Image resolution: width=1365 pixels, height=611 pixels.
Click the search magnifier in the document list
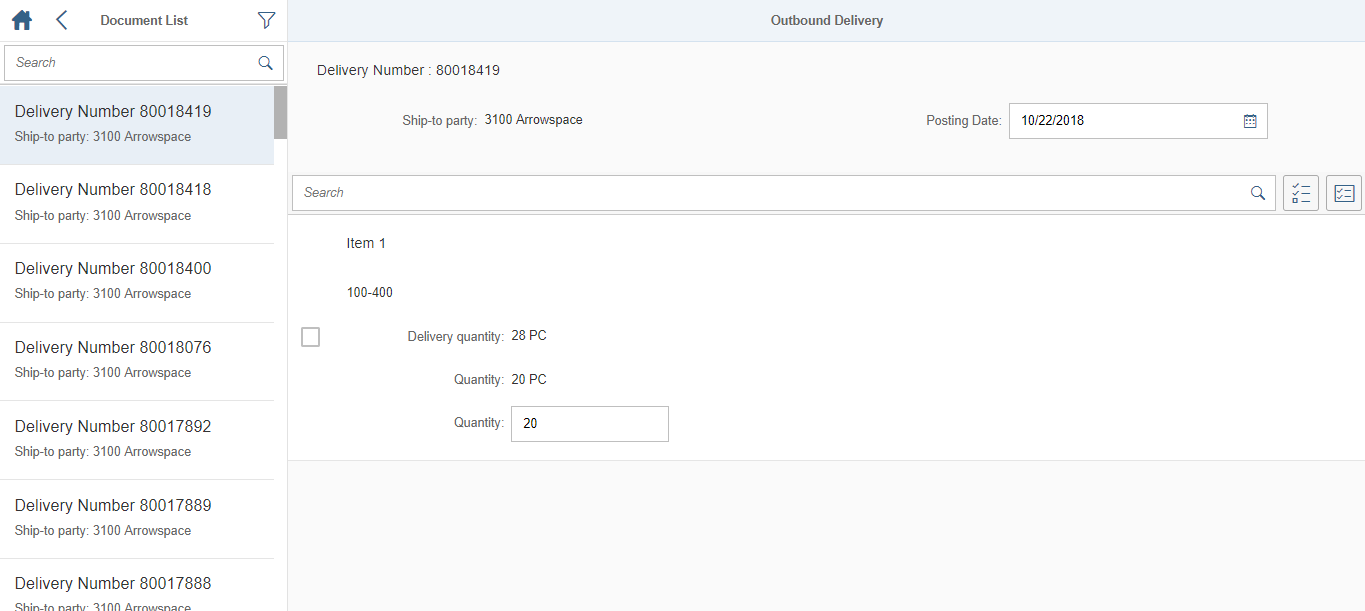coord(265,62)
